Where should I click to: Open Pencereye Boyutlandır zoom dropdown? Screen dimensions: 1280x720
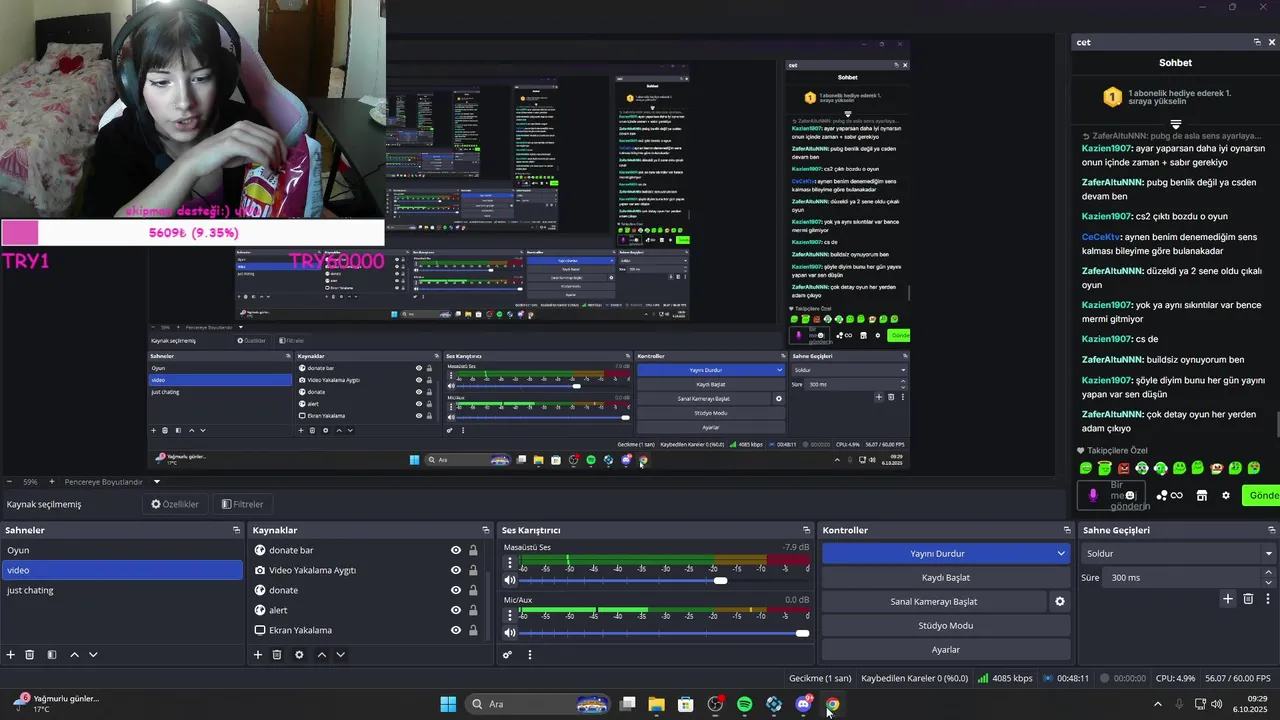tap(156, 482)
